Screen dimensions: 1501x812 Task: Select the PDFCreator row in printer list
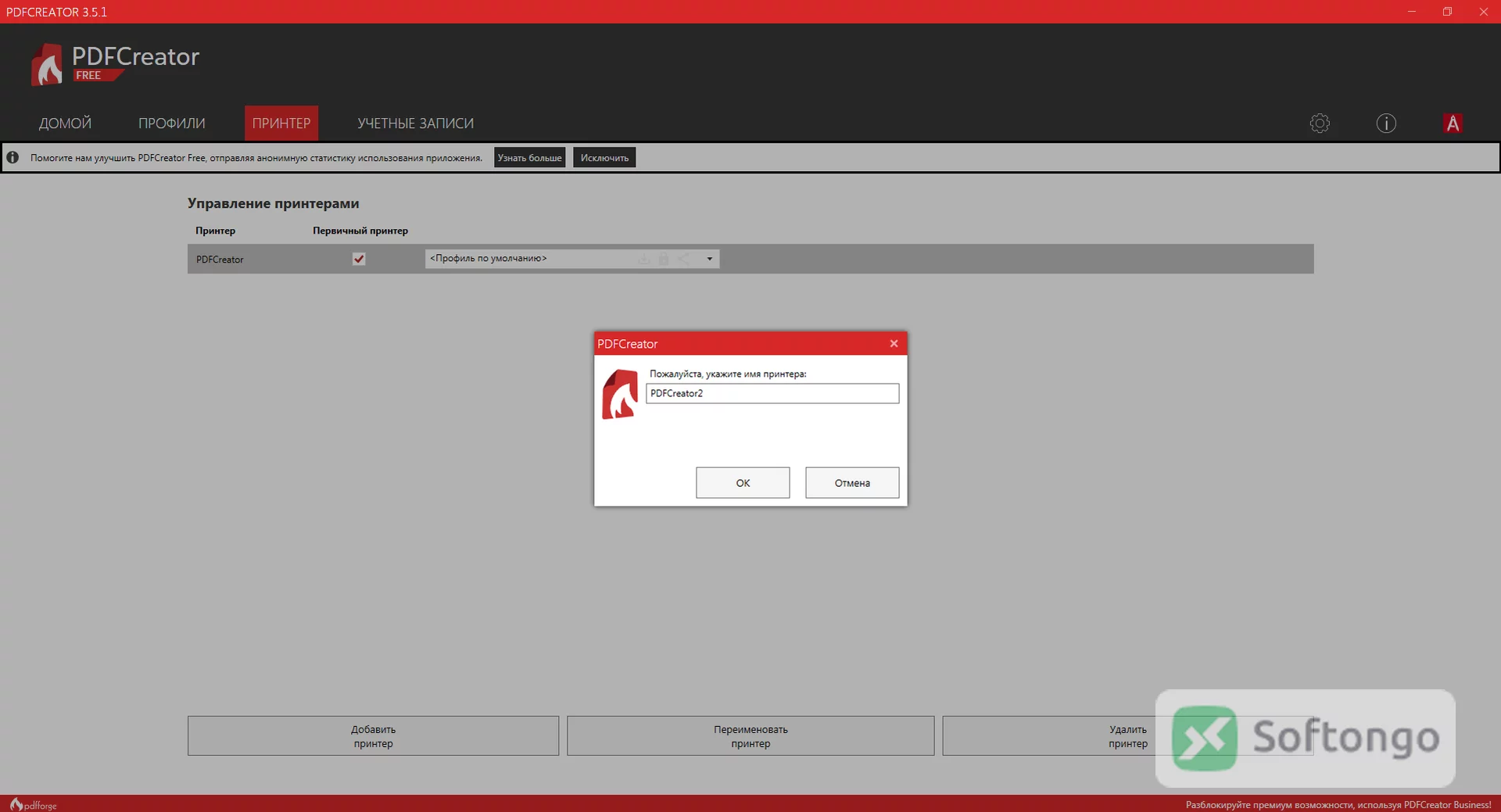click(x=750, y=259)
